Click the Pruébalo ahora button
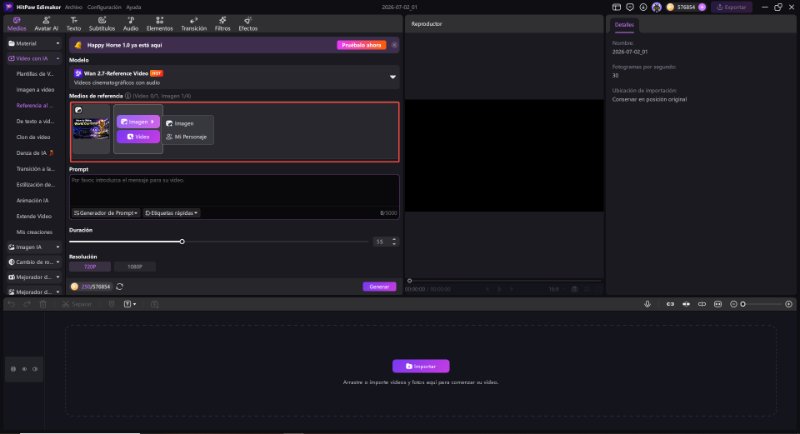 click(361, 45)
